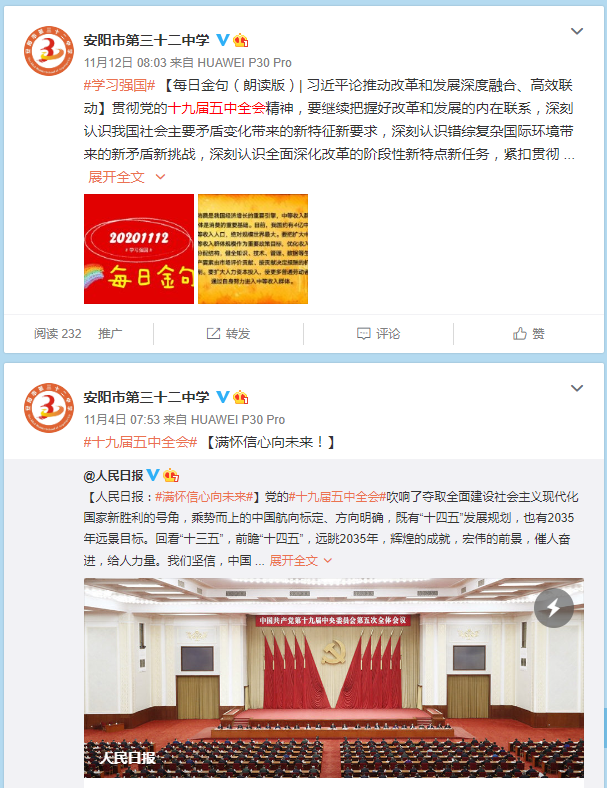Click crown icon next to 人民日报
Viewport: 607px width, 788px height.
pos(171,475)
